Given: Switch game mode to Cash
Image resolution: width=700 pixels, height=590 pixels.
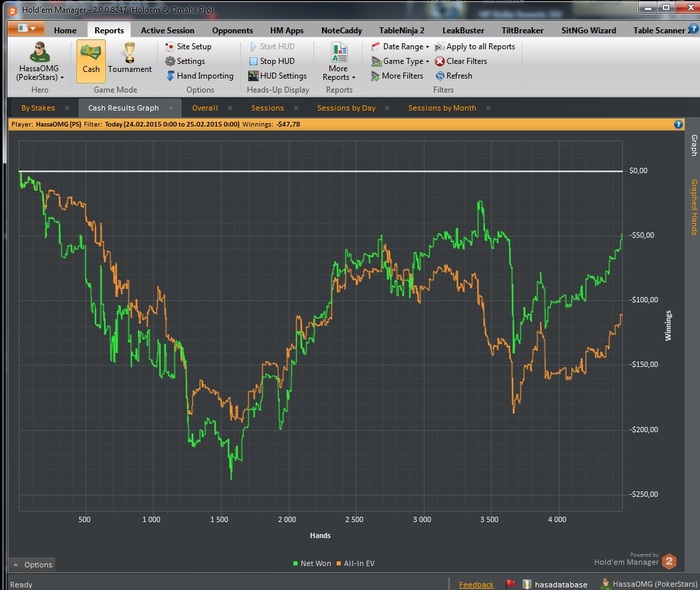Looking at the screenshot, I should (x=91, y=61).
